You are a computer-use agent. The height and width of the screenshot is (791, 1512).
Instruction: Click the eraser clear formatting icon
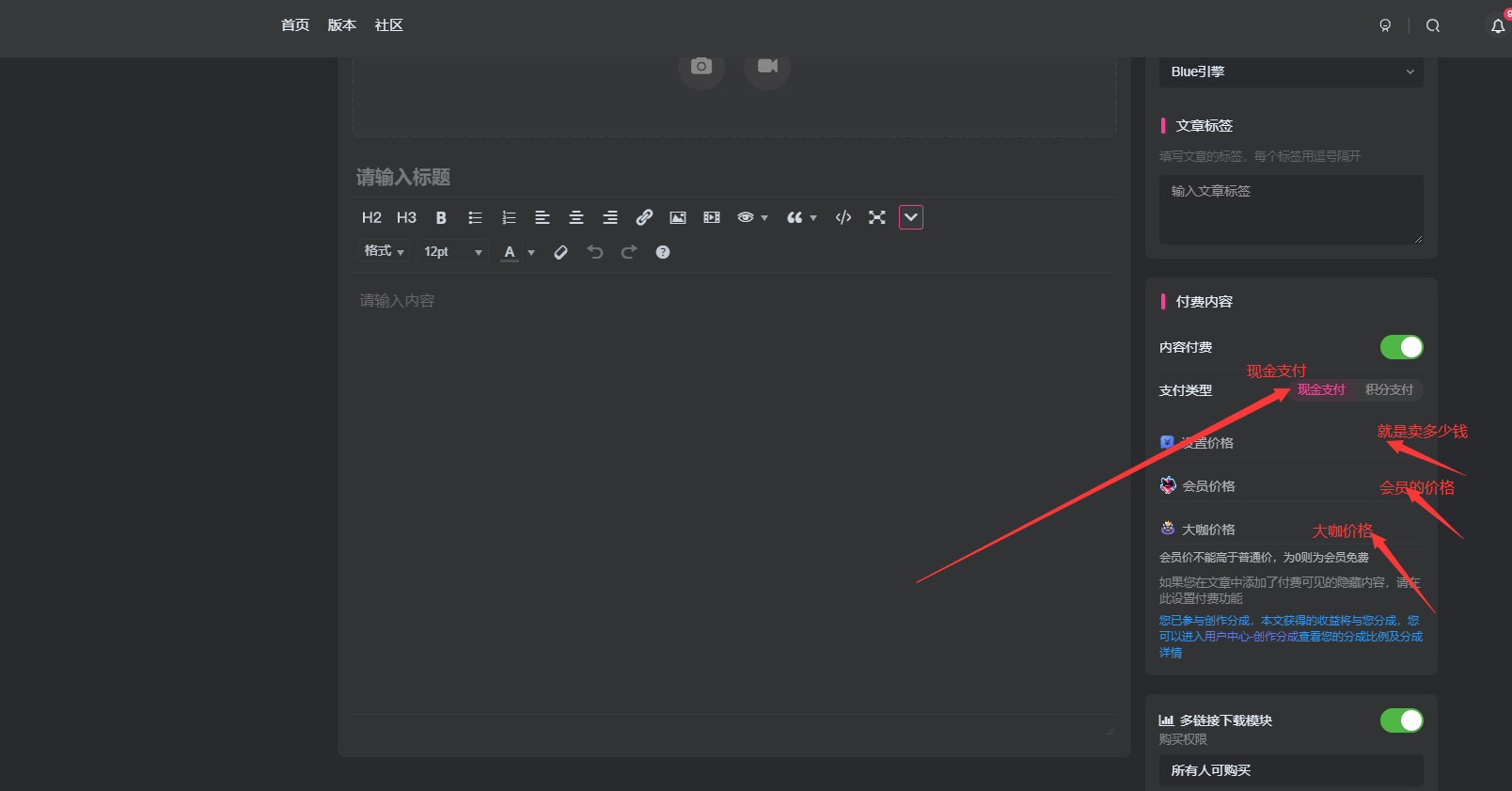[561, 252]
